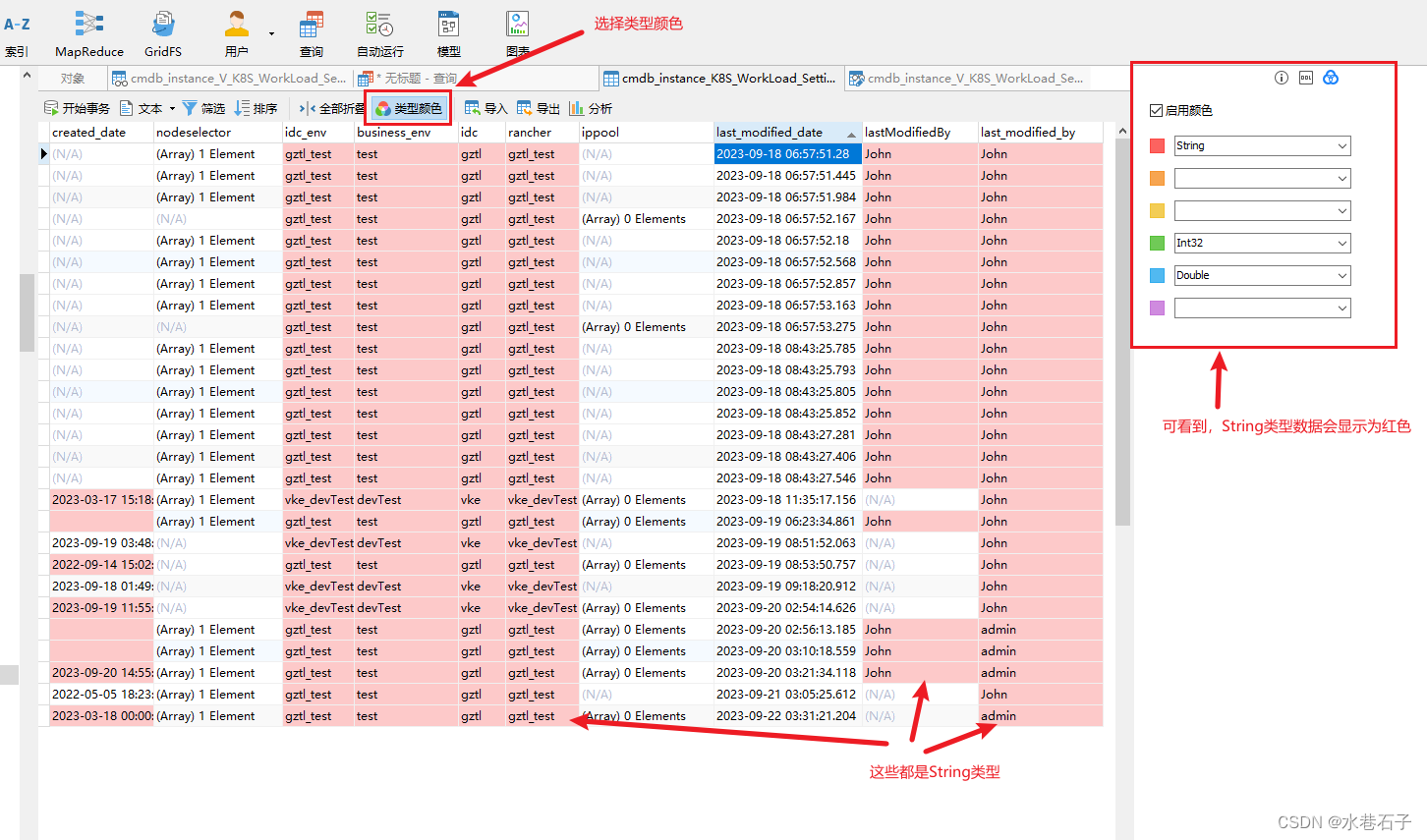The width and height of the screenshot is (1427, 840).
Task: Click the 导入 (Import) button
Action: click(x=485, y=108)
